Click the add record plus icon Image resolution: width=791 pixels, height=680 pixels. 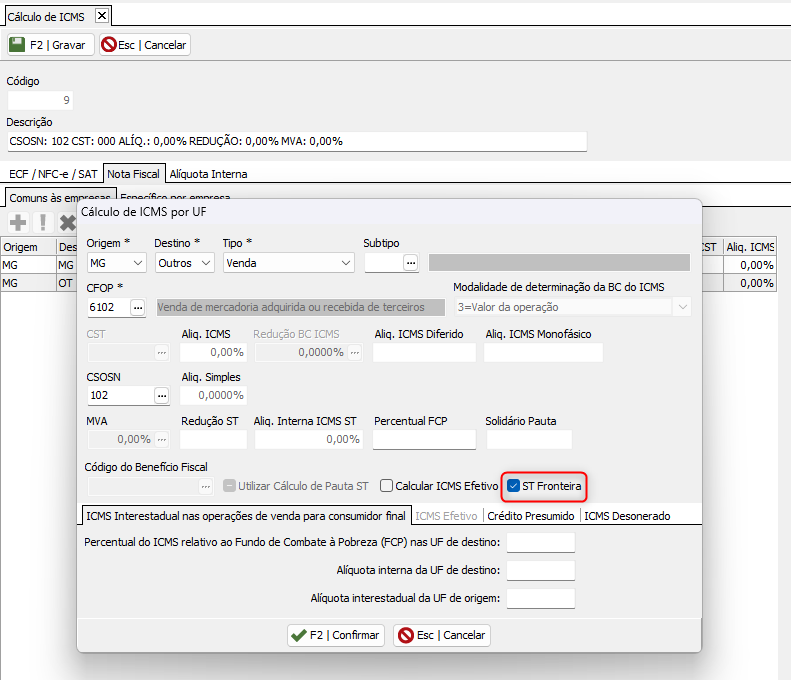(x=17, y=222)
